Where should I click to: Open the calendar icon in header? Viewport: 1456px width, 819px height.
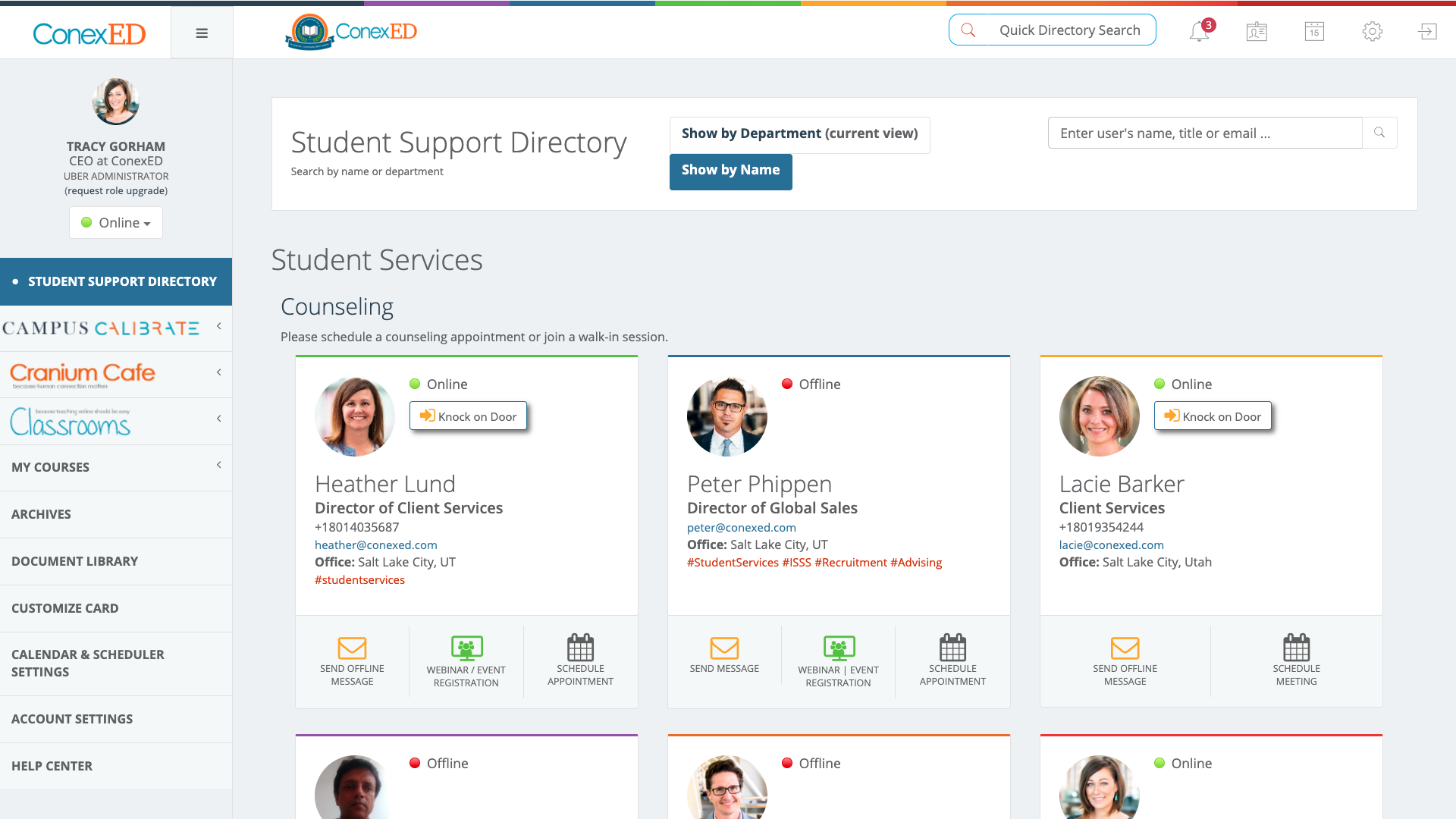point(1314,32)
